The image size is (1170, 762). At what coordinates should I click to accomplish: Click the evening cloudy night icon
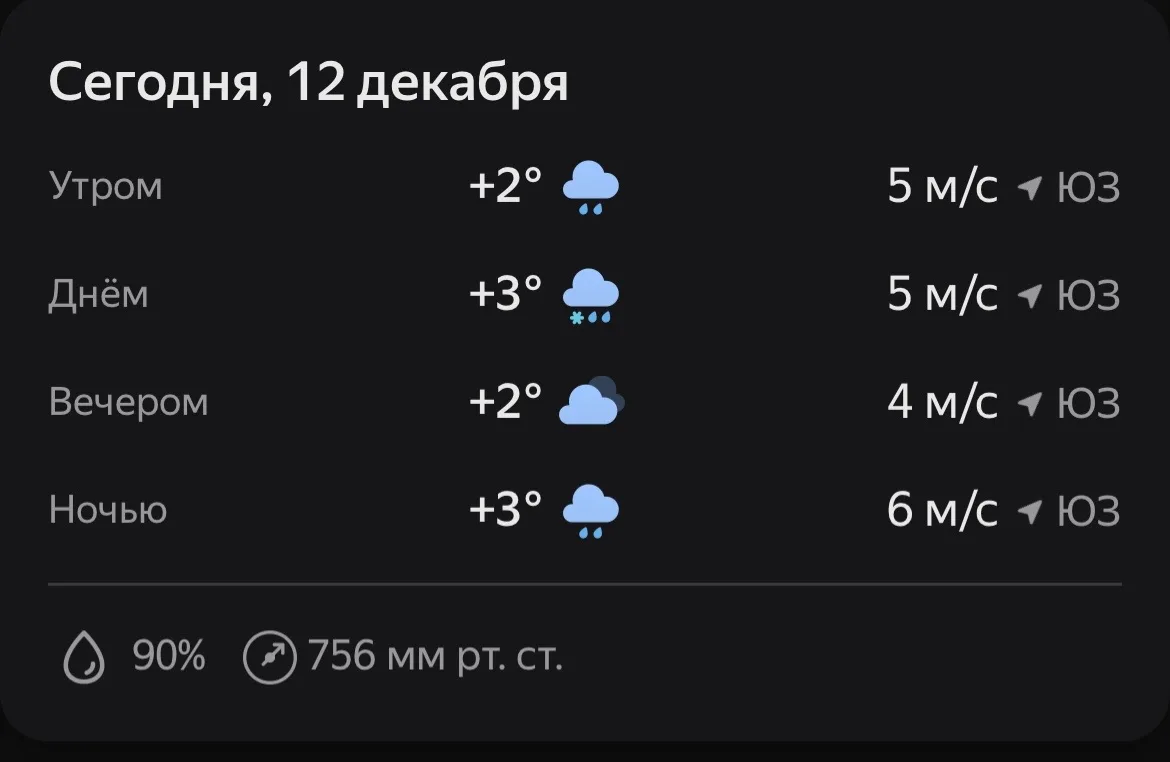(591, 403)
